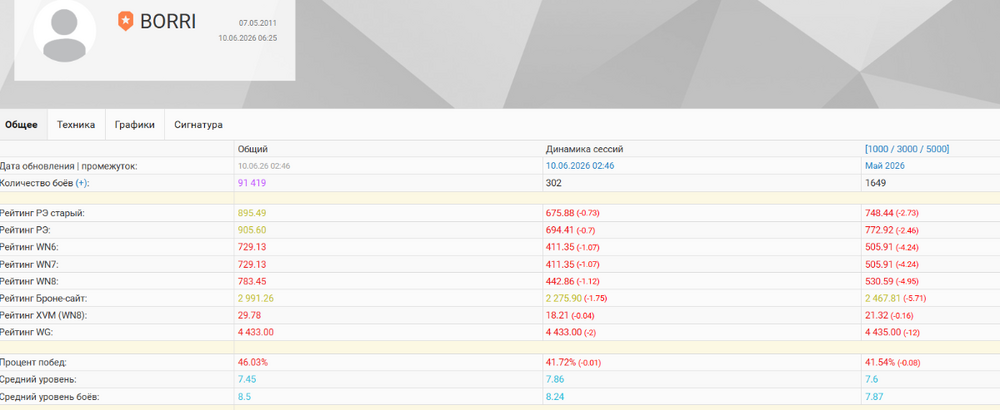Open the Сигнатура tab
This screenshot has width=1000, height=410.
coord(198,125)
